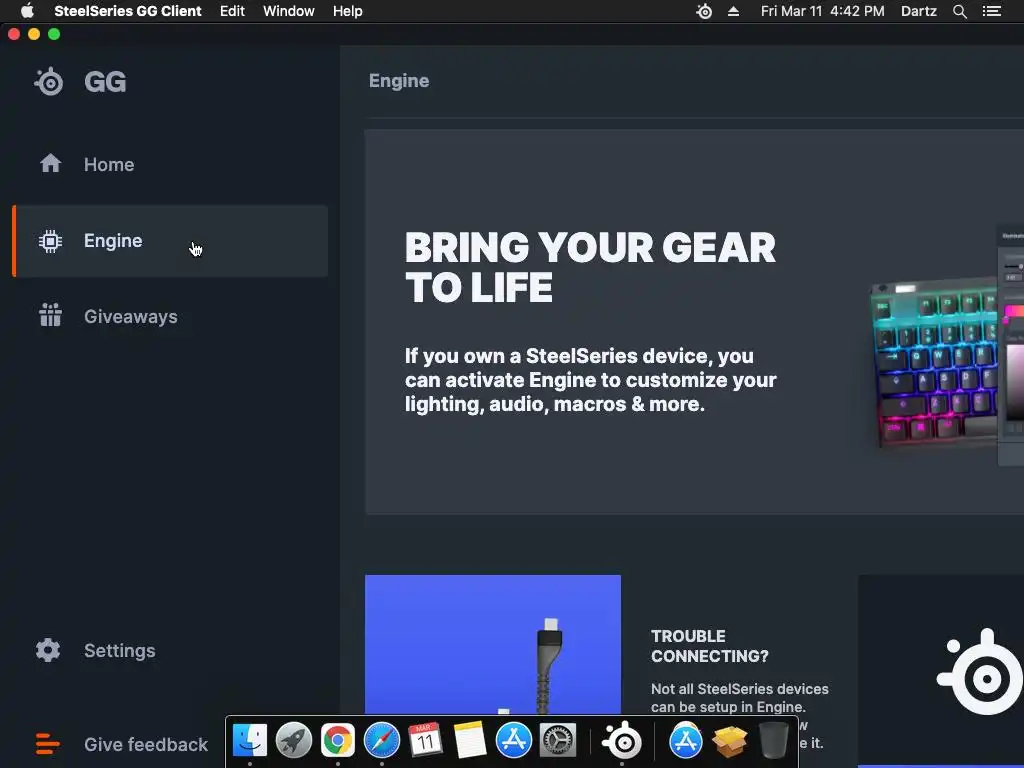
Task: Click the Giveaways gift icon
Action: pyautogui.click(x=50, y=315)
